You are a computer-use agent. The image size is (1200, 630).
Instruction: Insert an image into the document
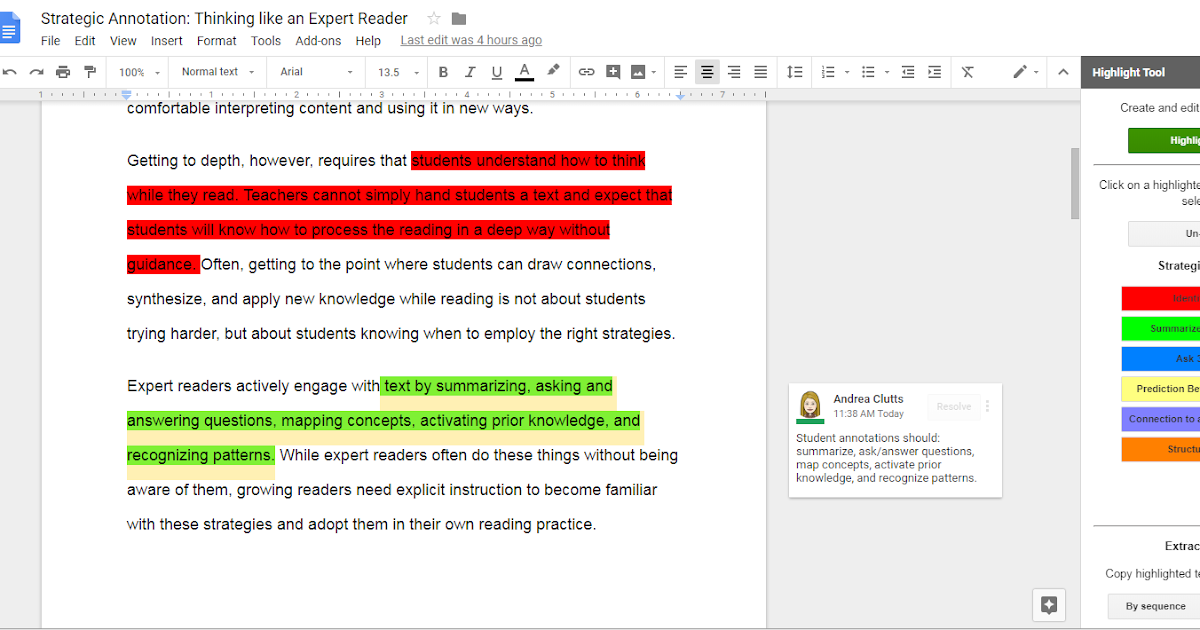point(640,71)
